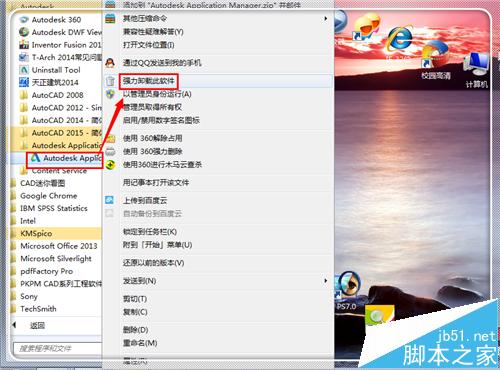Choose 打开文件位置(I)
The image size is (500, 370).
tap(218, 45)
